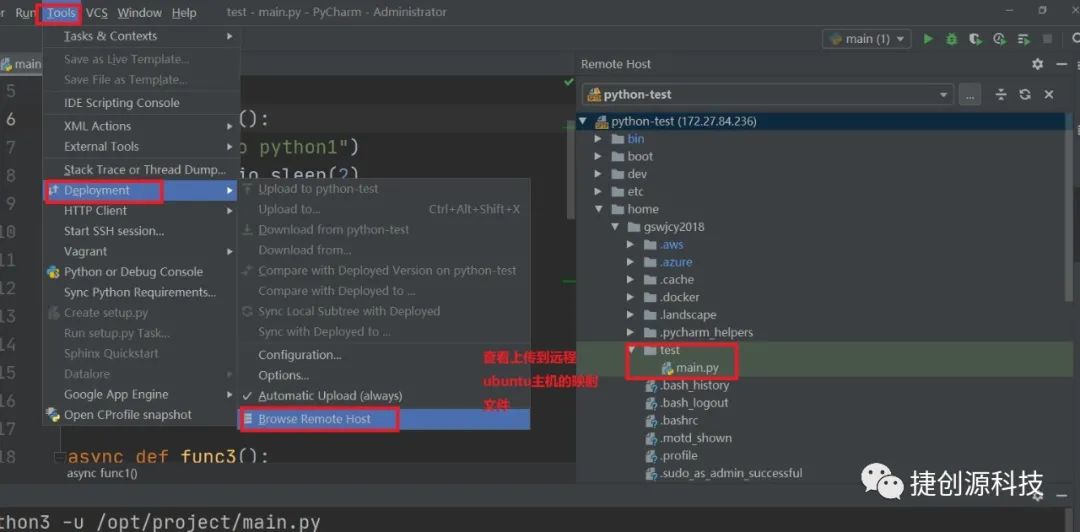Collapse all nodes in the Remote Host tree
Image resolution: width=1080 pixels, height=532 pixels.
click(x=1001, y=94)
